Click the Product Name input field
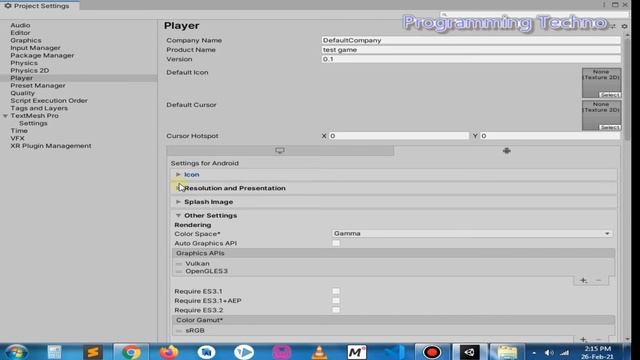 point(471,50)
